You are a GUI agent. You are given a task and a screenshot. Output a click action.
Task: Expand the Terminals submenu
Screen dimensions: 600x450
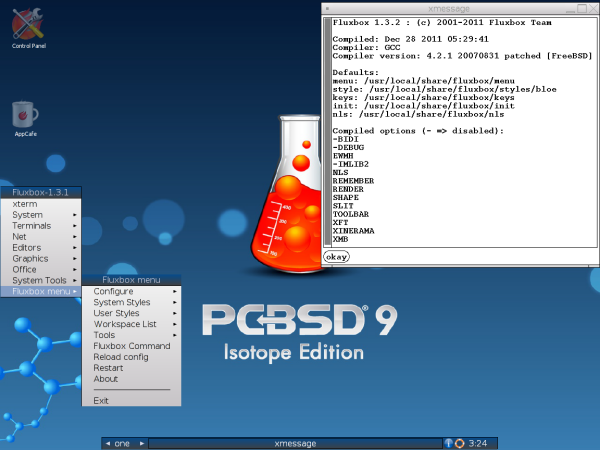[x=41, y=226]
